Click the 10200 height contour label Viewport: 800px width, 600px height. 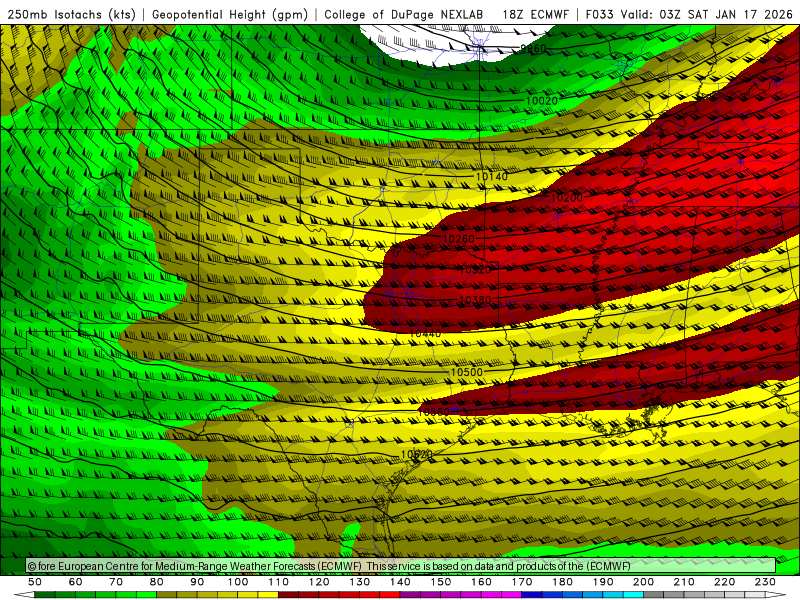click(566, 197)
